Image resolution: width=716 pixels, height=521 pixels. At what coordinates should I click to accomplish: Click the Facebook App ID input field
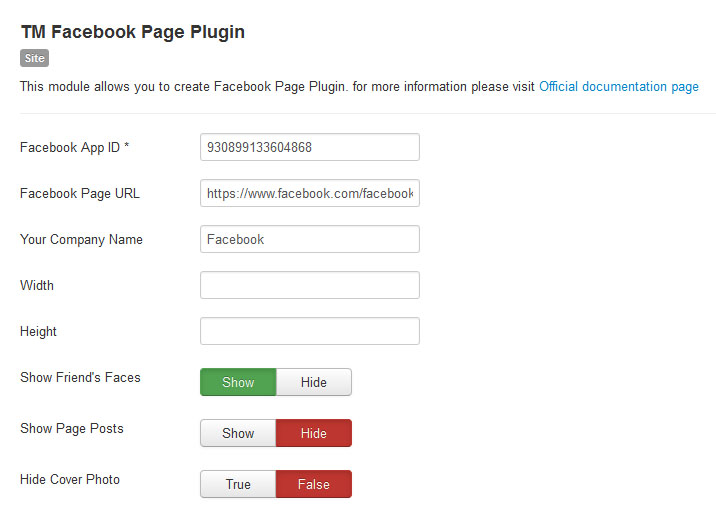point(310,147)
